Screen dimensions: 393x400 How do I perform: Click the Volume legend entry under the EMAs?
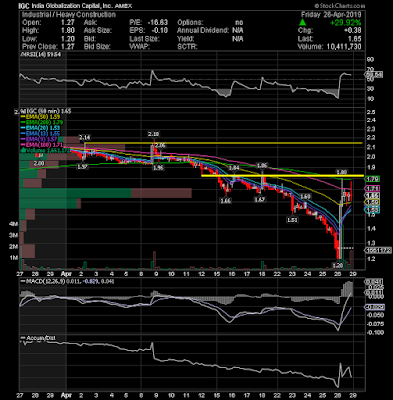pyautogui.click(x=46, y=151)
